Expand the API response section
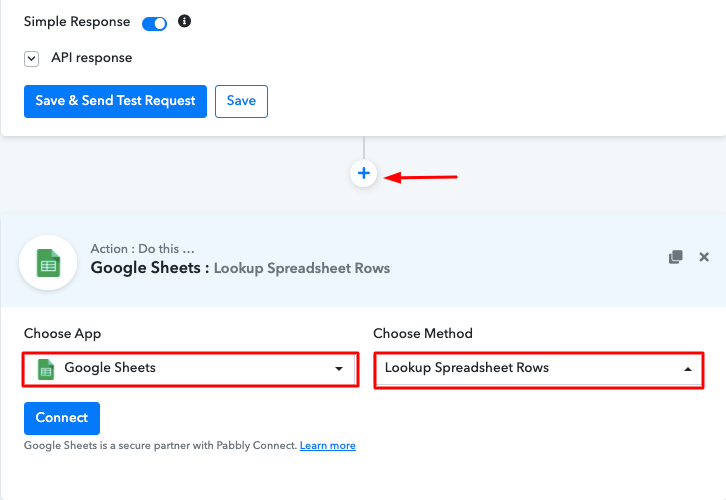The image size is (726, 500). pyautogui.click(x=31, y=59)
